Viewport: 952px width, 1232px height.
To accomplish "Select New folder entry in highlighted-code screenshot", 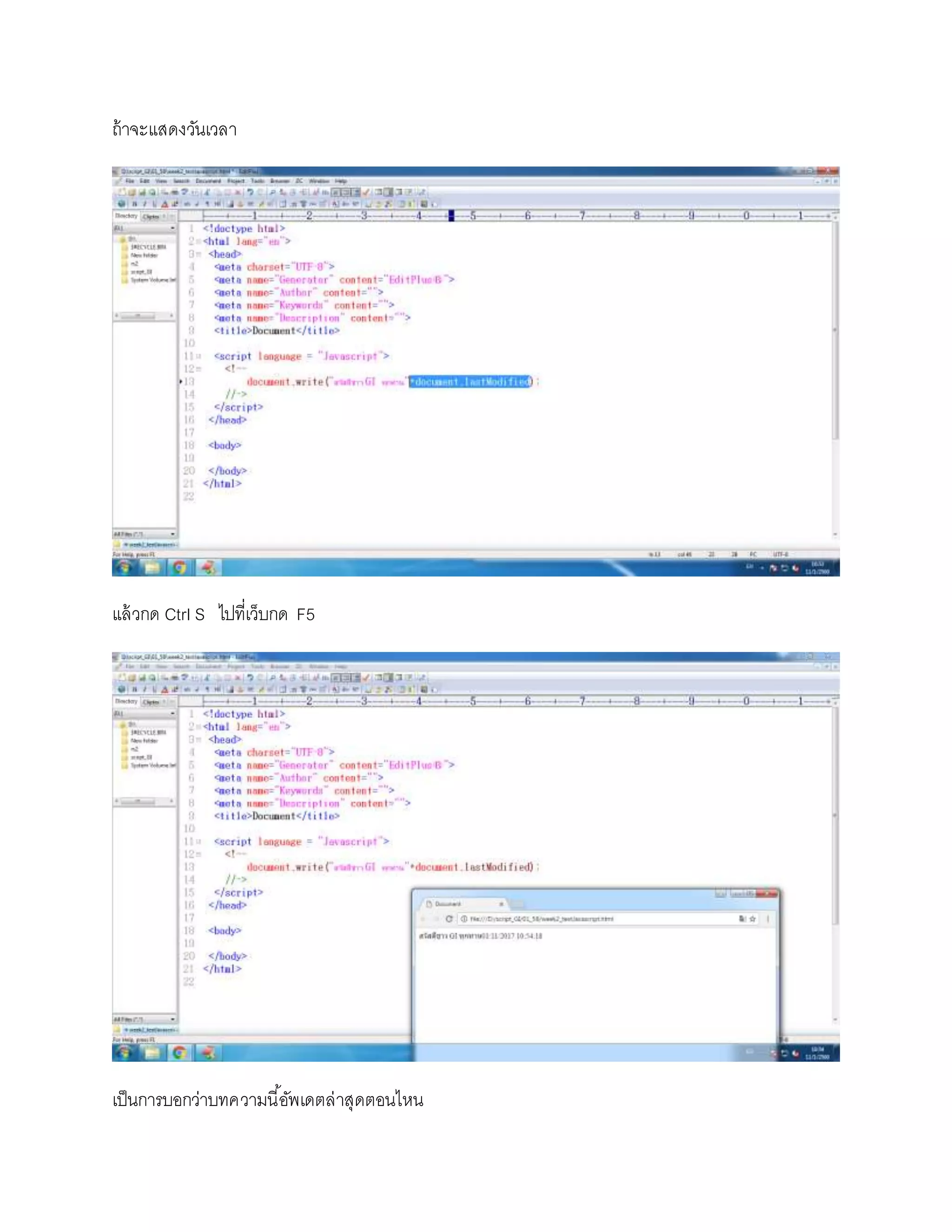I will tap(145, 255).
